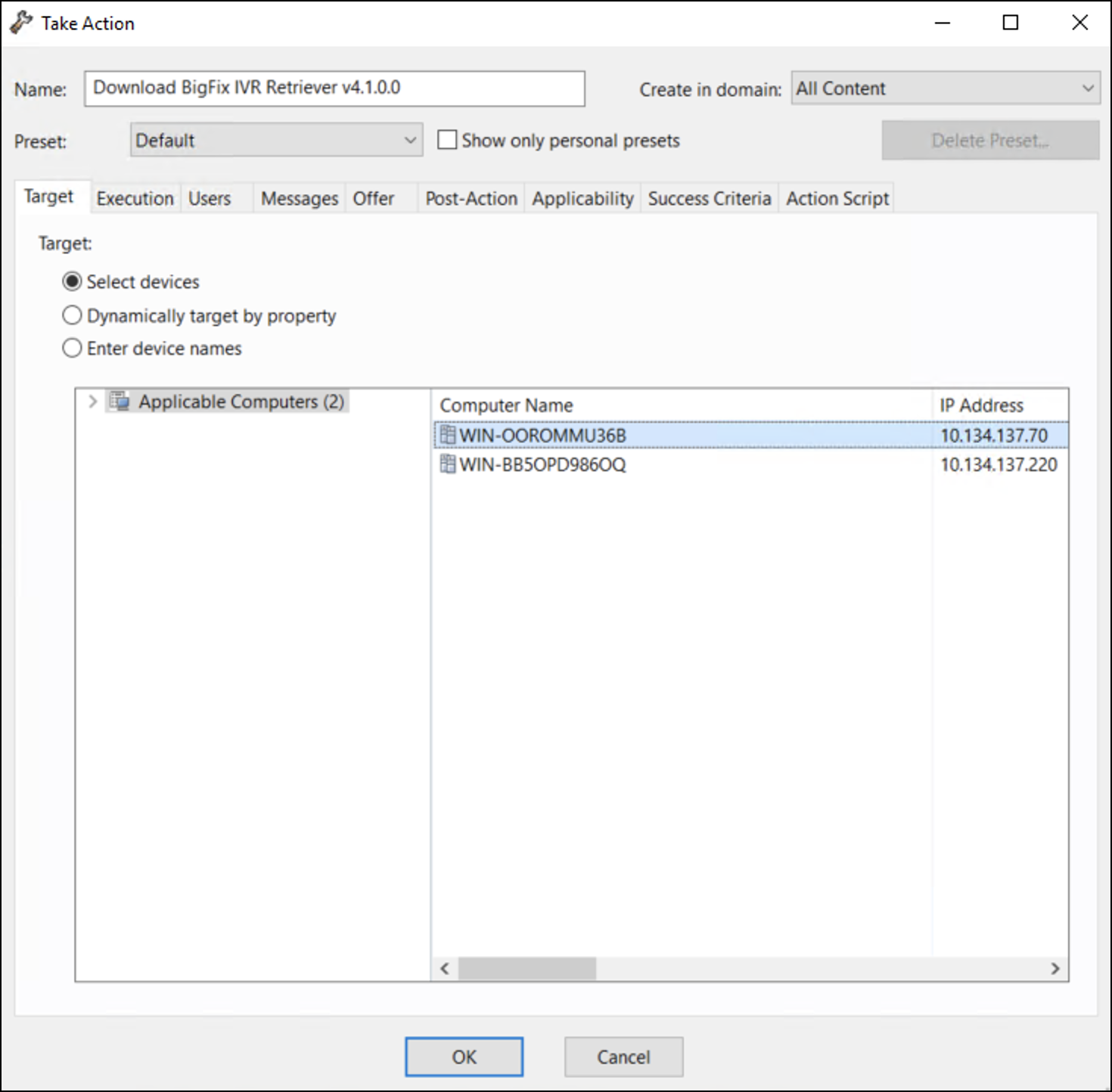Click the scroll left arrow of computer list
The height and width of the screenshot is (1092, 1112).
pyautogui.click(x=445, y=969)
